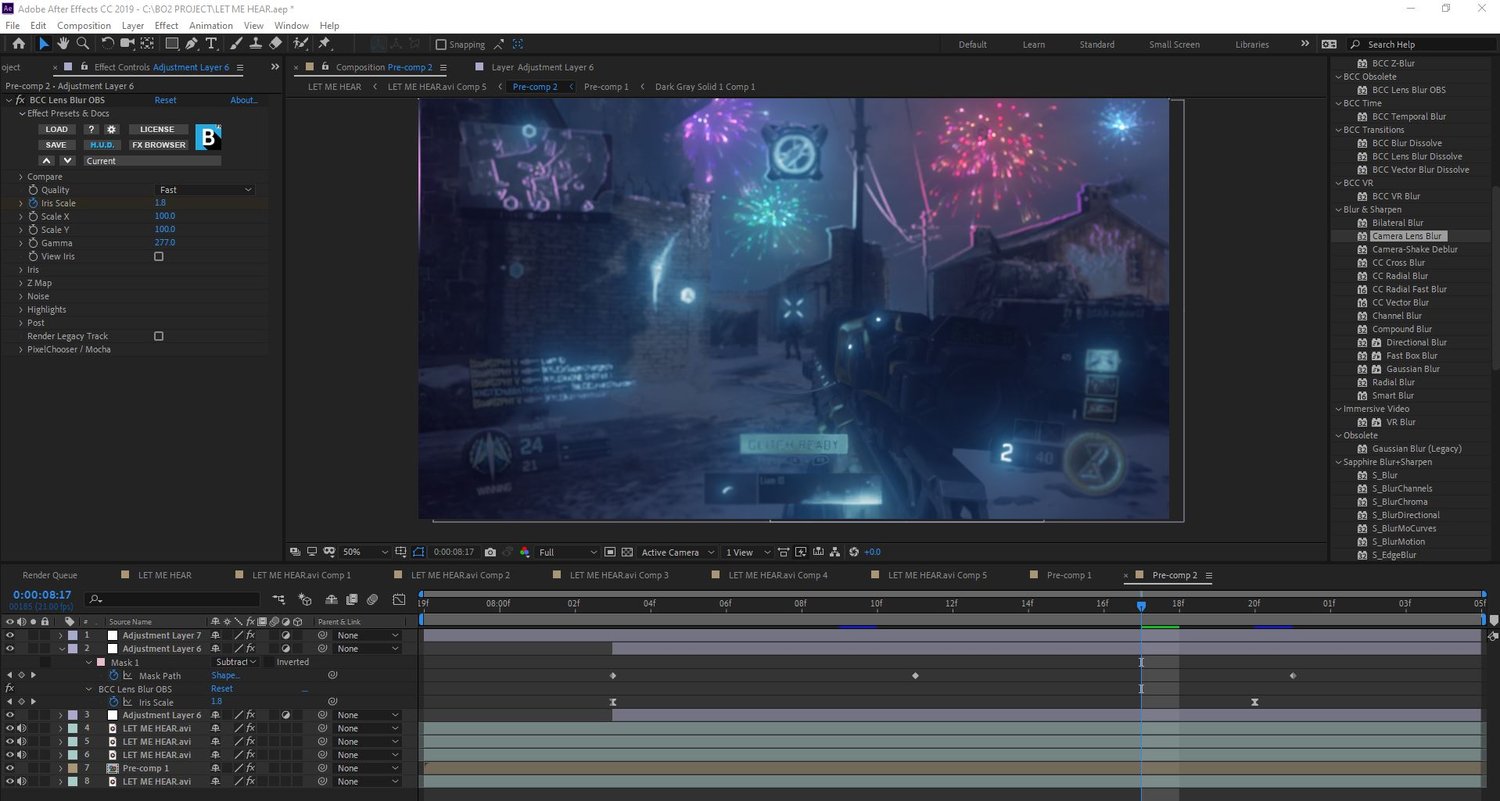Select the Zoom magnifier tool

coord(83,44)
